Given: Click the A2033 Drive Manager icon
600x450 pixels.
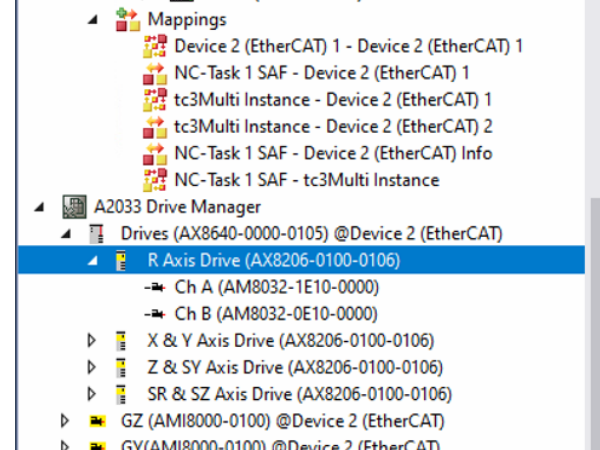Looking at the screenshot, I should [x=72, y=207].
